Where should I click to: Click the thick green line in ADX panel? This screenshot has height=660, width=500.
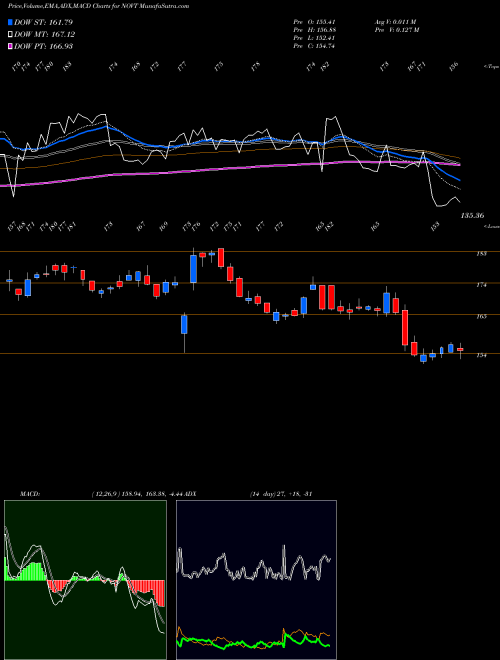pyautogui.click(x=253, y=642)
